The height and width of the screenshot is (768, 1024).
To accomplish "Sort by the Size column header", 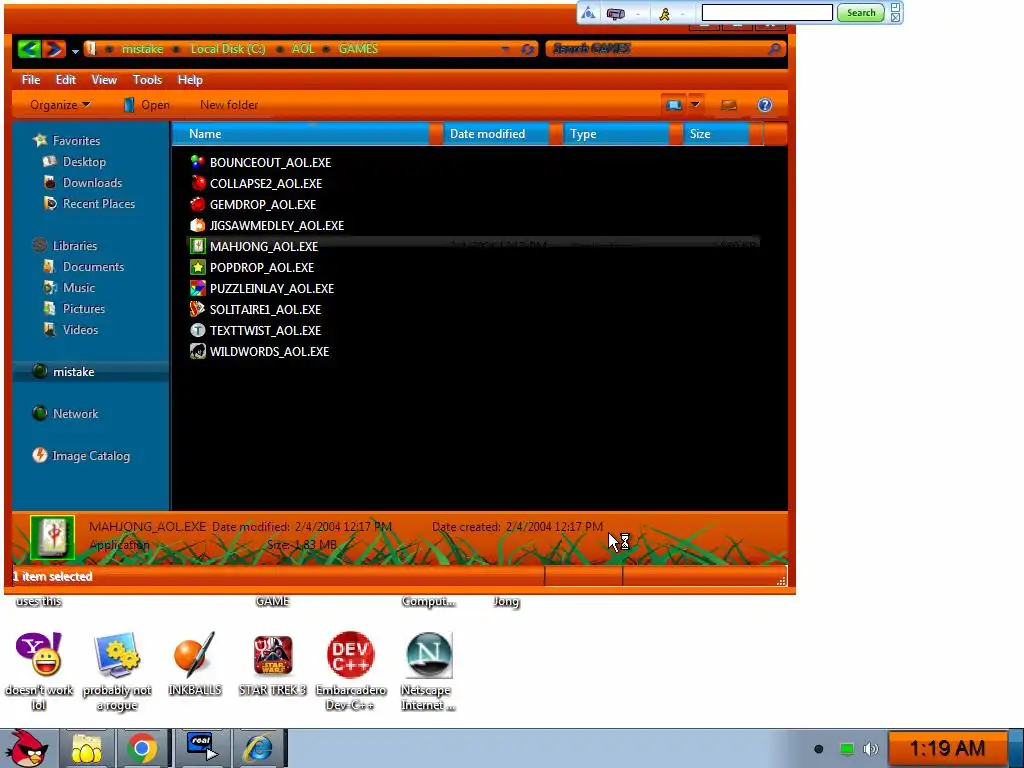I will point(716,134).
